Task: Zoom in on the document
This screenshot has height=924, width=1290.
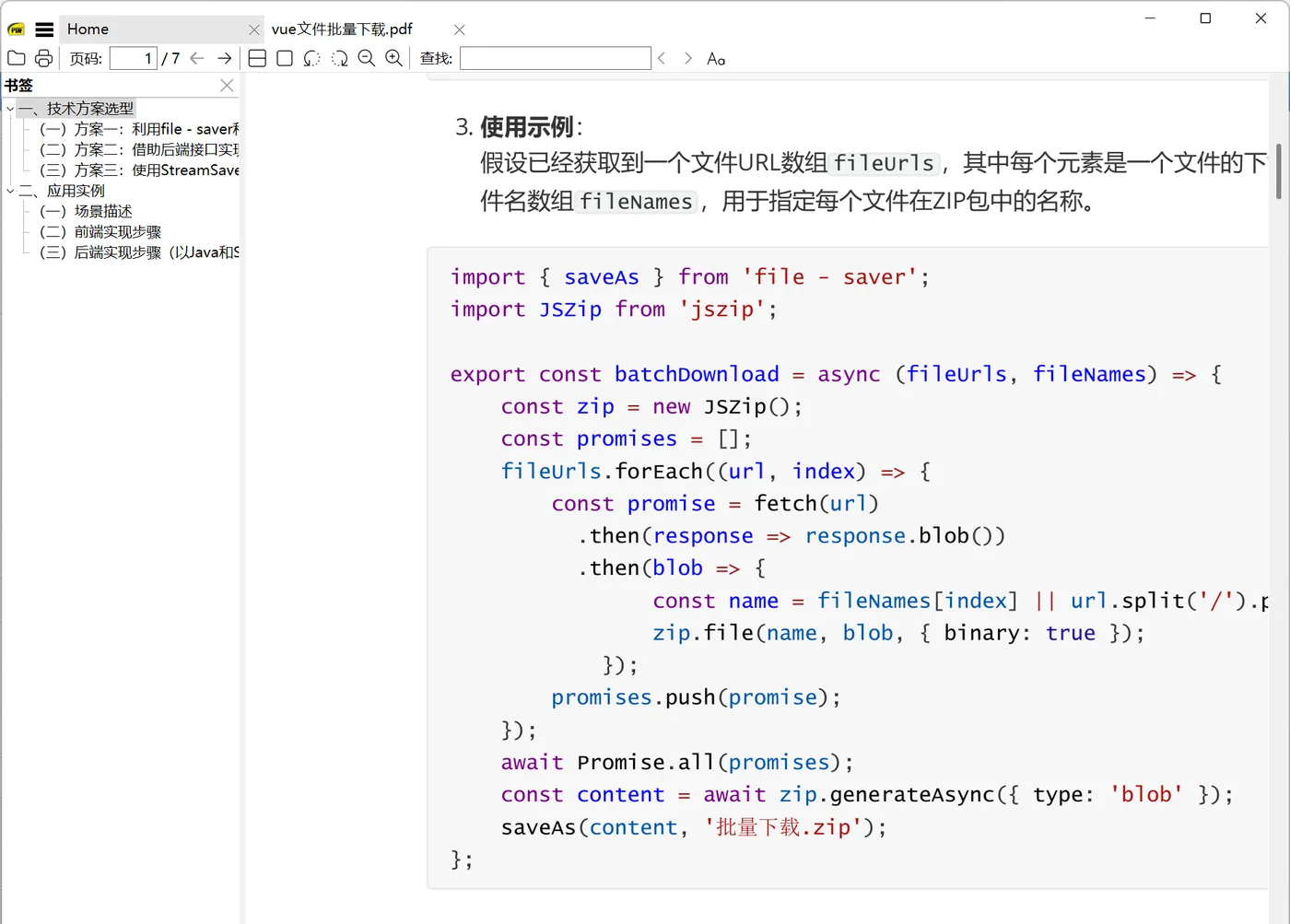Action: pyautogui.click(x=393, y=58)
